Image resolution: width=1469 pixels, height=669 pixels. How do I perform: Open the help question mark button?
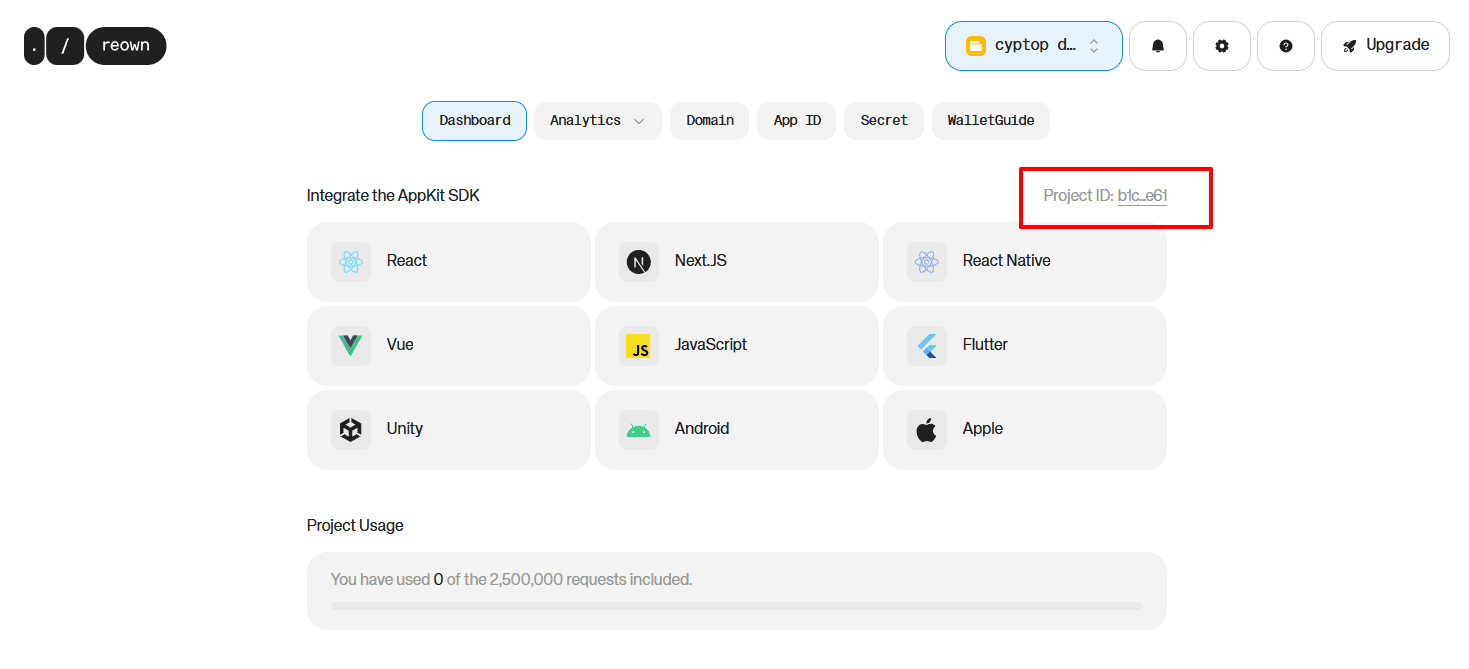point(1286,46)
